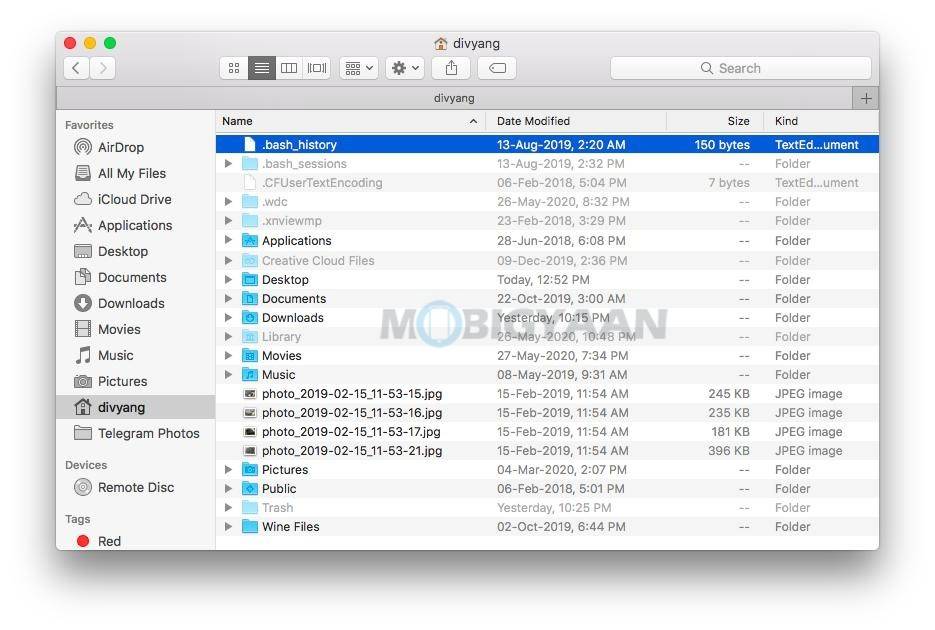
Task: Switch to column view
Action: [289, 67]
